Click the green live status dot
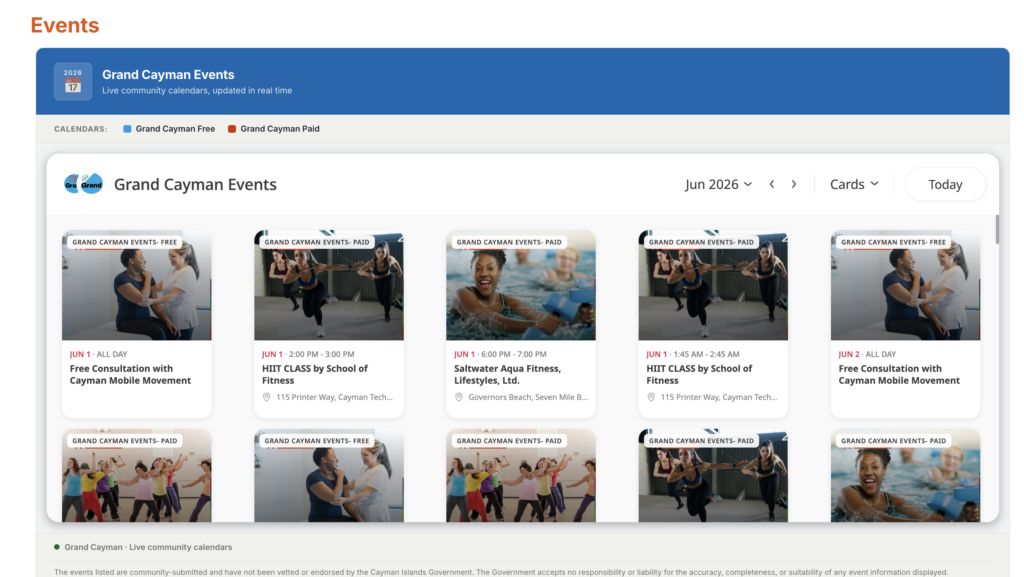This screenshot has width=1024, height=577. pyautogui.click(x=57, y=547)
